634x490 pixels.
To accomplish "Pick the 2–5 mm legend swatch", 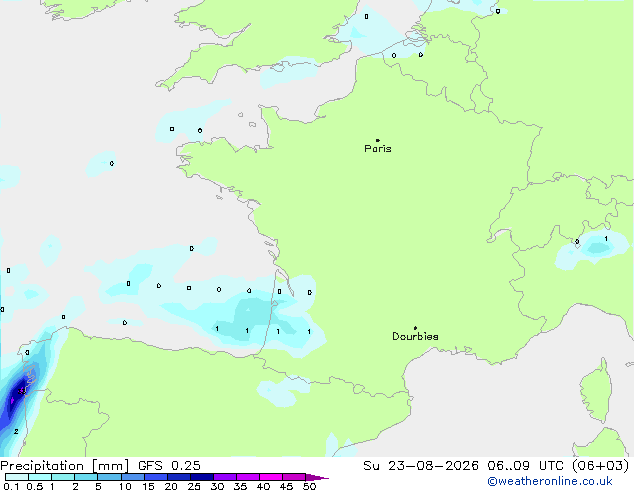I will coord(86,477).
